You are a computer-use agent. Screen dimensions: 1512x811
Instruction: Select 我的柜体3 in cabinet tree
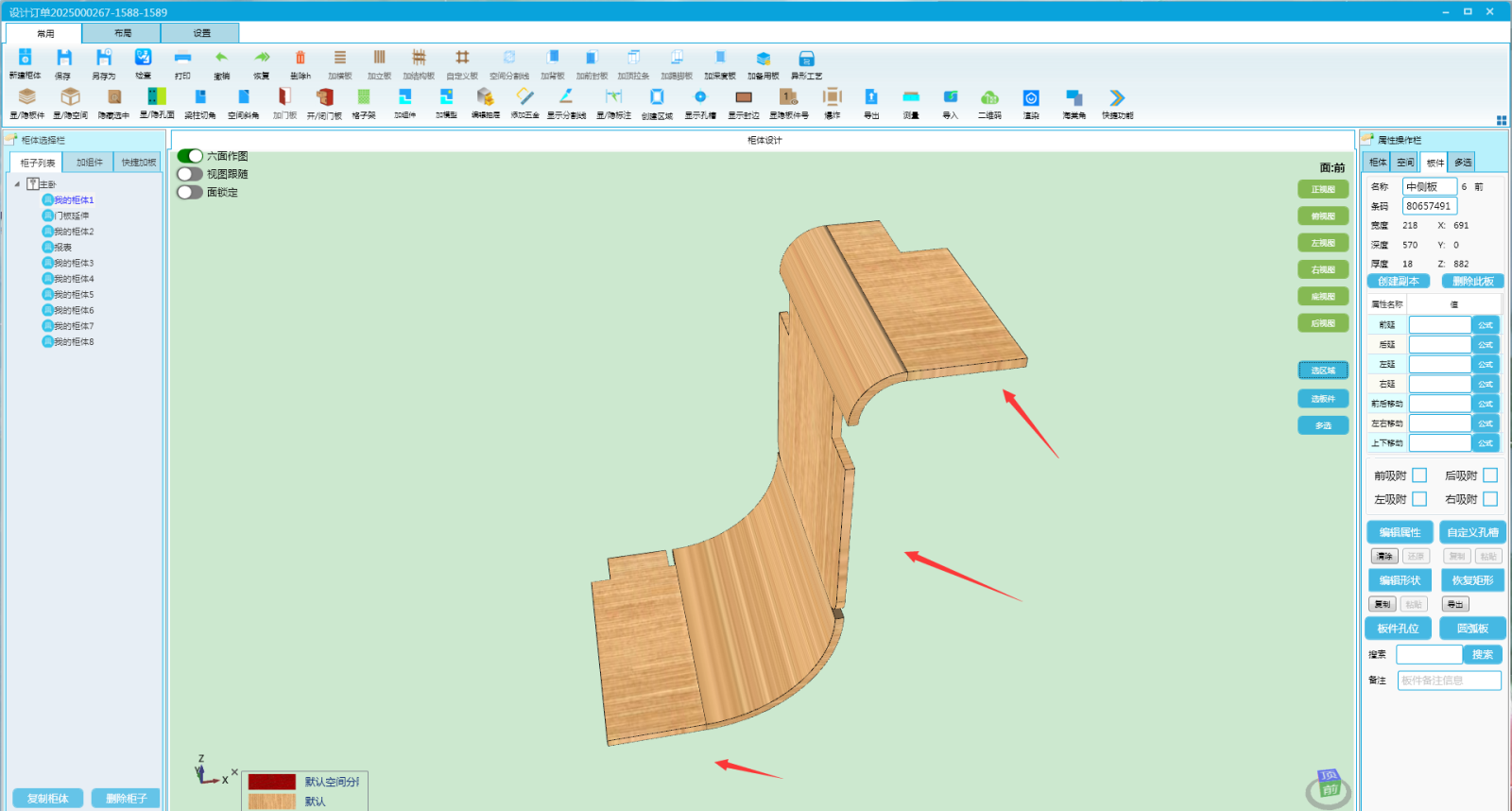coord(73,263)
